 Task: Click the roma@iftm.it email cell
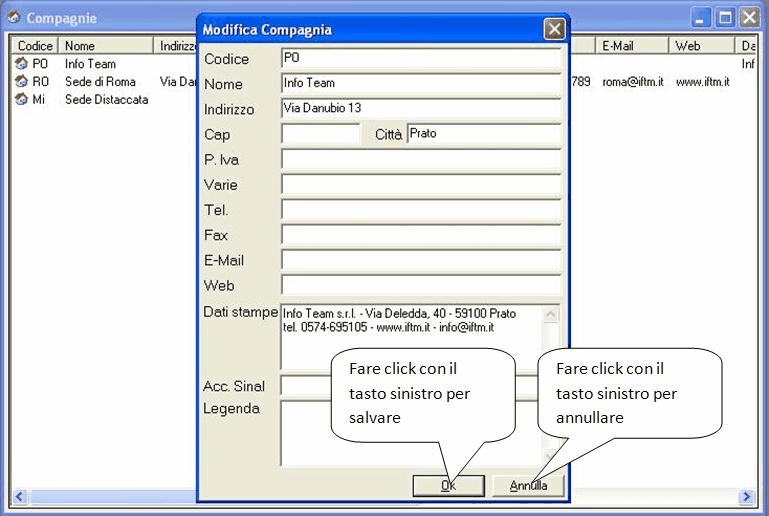(633, 82)
